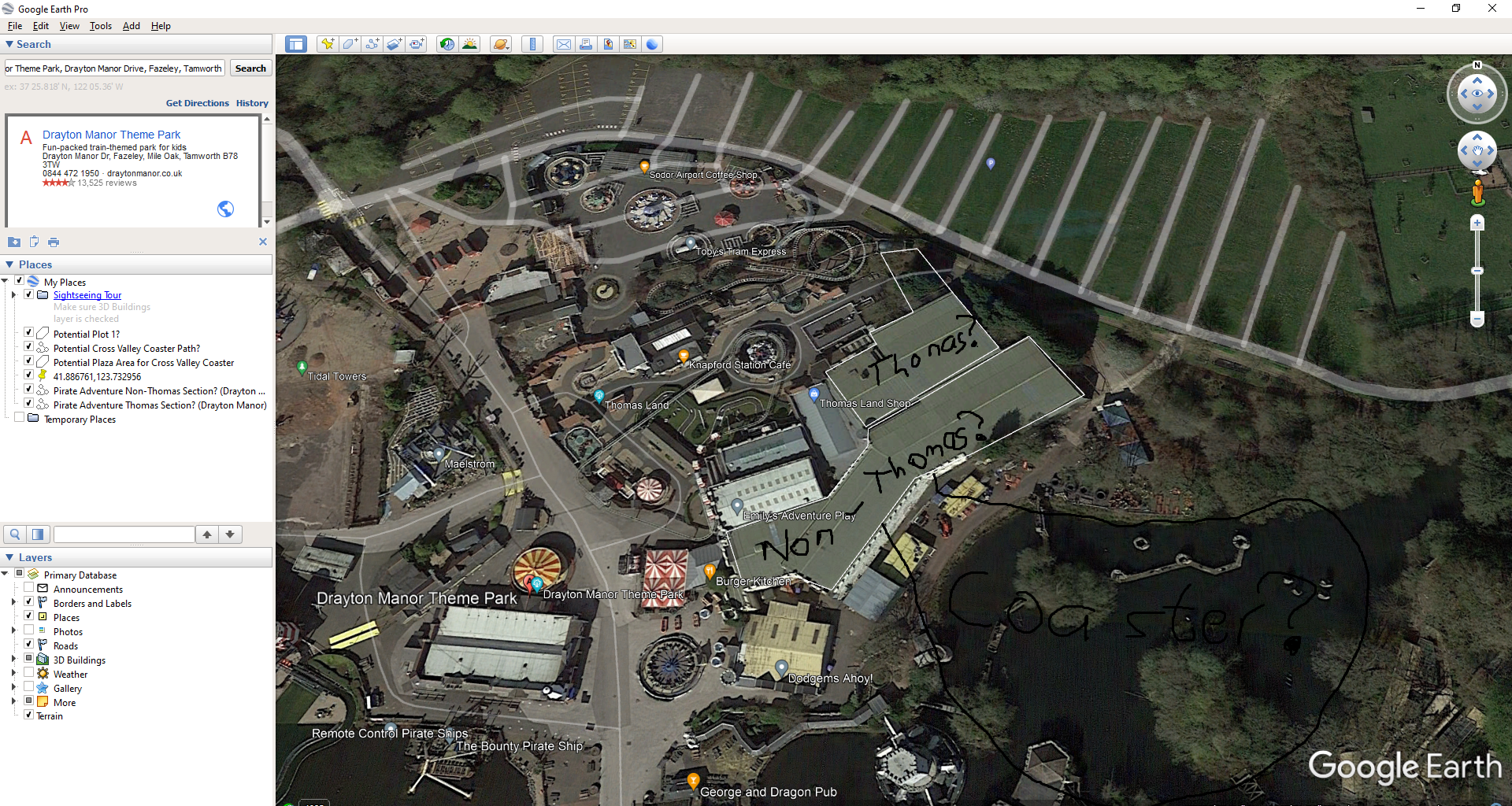Copy search results to clipboard icon
The width and height of the screenshot is (1512, 806).
pyautogui.click(x=34, y=242)
